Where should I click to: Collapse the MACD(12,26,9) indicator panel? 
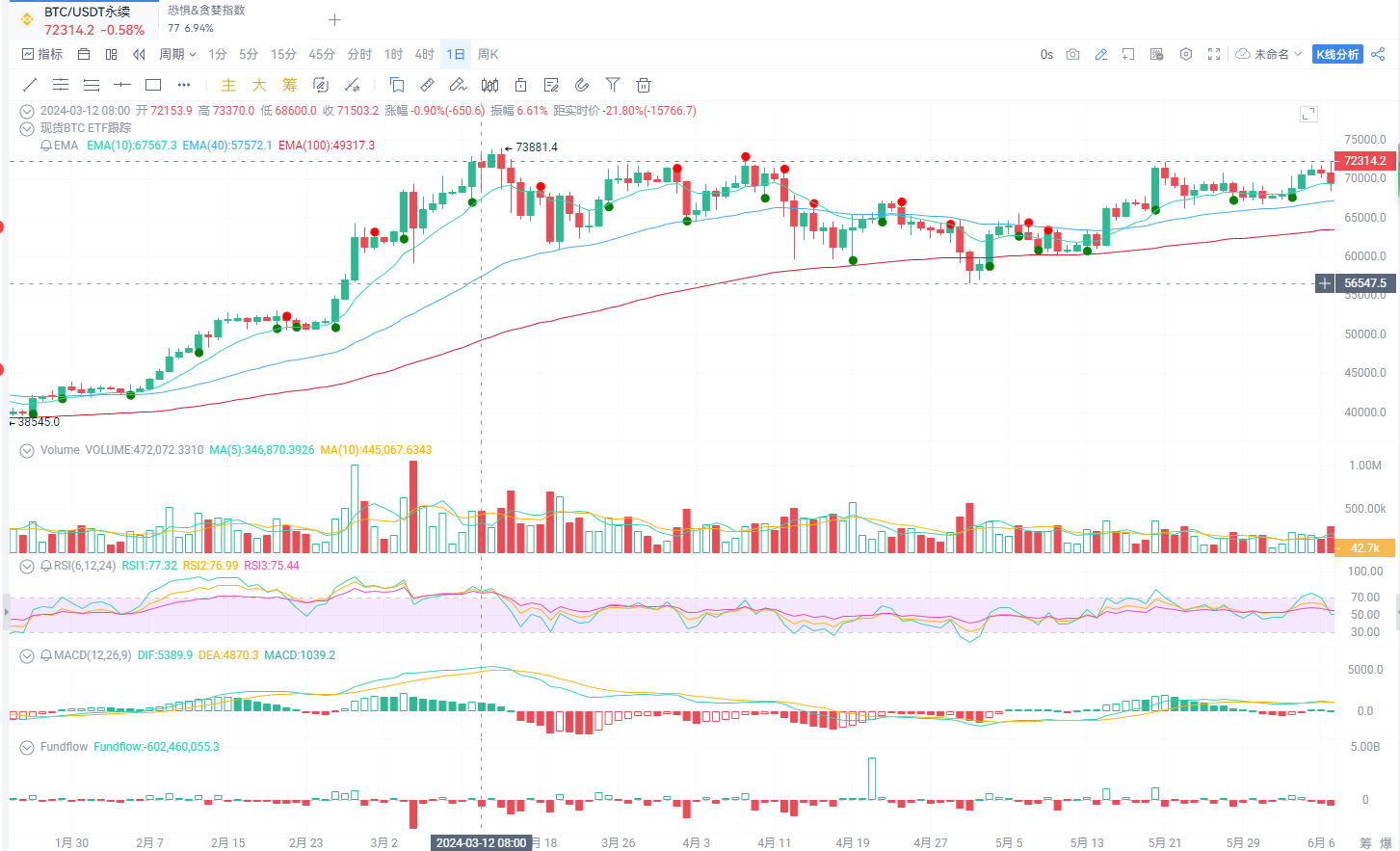(27, 655)
